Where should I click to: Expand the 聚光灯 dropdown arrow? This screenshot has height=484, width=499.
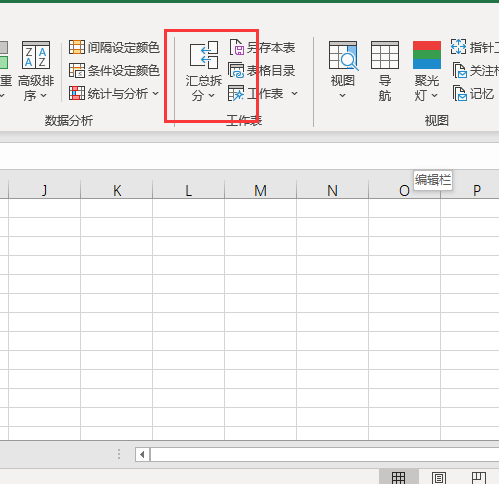tap(434, 96)
